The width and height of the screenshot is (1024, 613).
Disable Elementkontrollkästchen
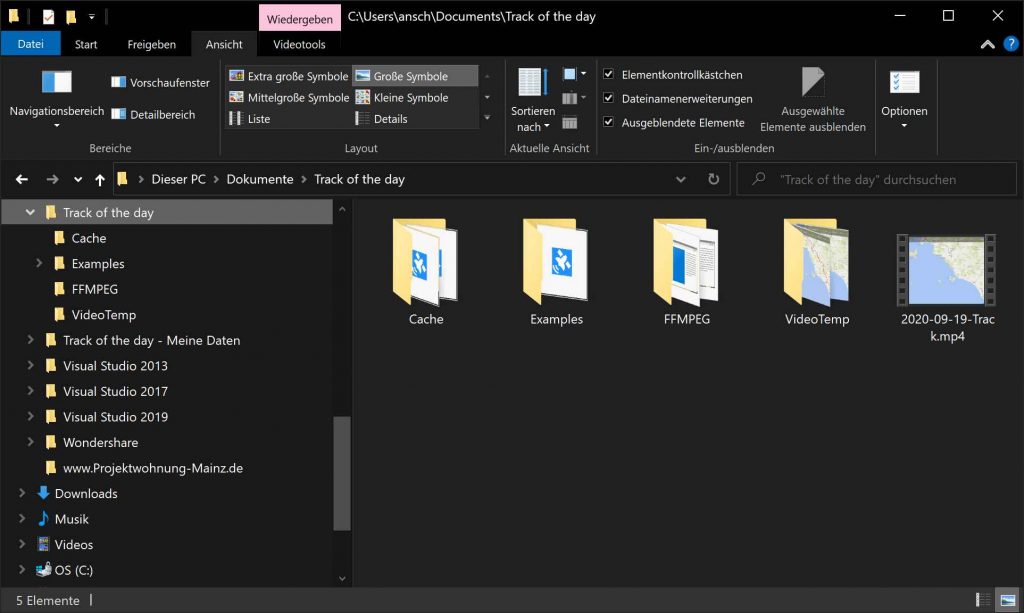[609, 74]
